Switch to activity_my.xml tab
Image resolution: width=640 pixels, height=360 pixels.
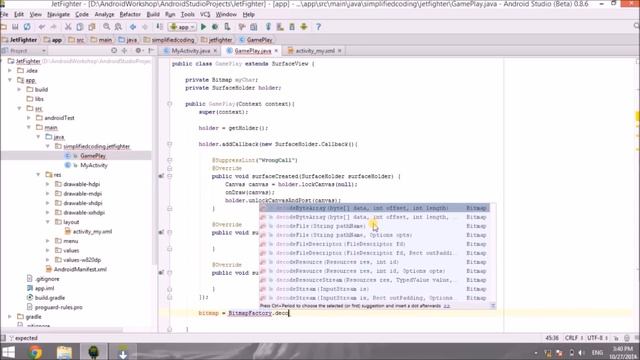pos(314,51)
